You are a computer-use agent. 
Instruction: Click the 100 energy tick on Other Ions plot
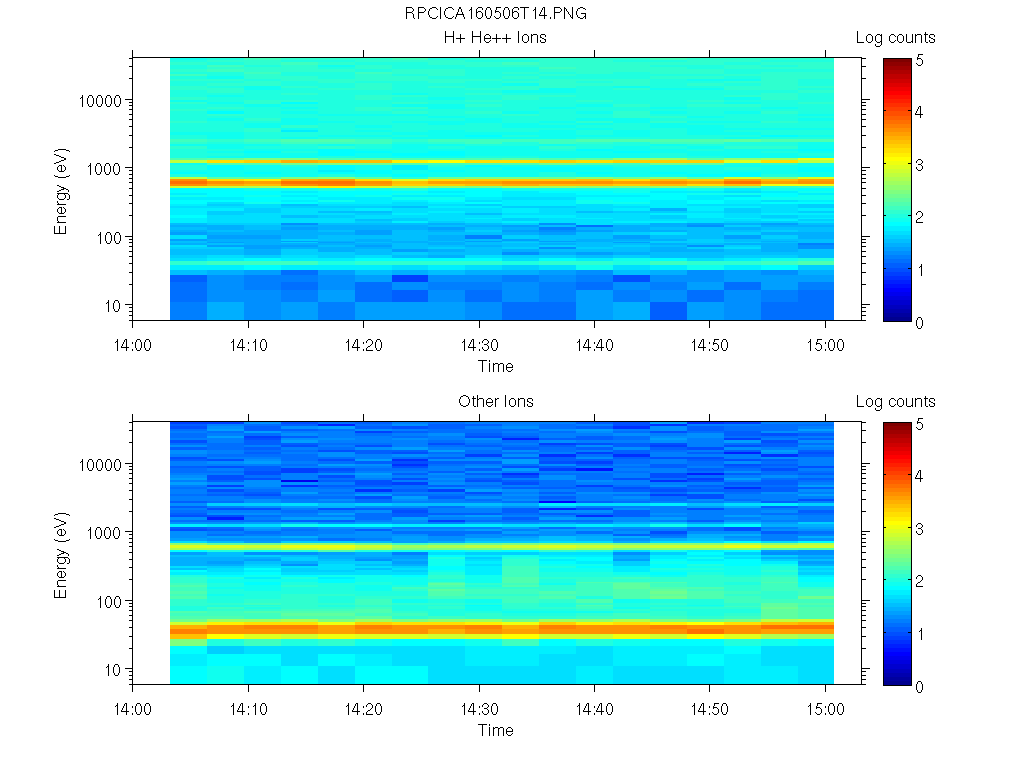[x=108, y=602]
